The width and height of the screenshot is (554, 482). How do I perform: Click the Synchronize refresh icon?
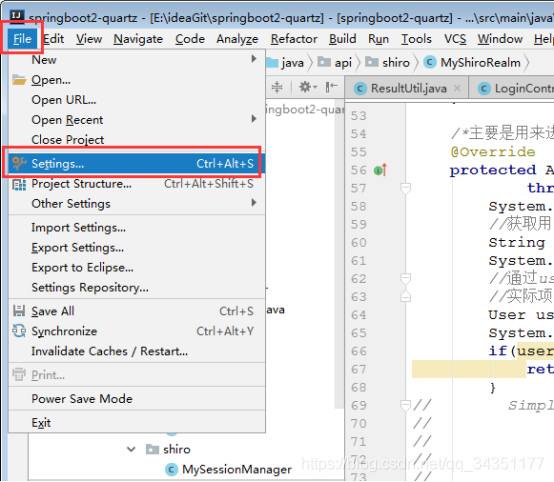click(19, 331)
